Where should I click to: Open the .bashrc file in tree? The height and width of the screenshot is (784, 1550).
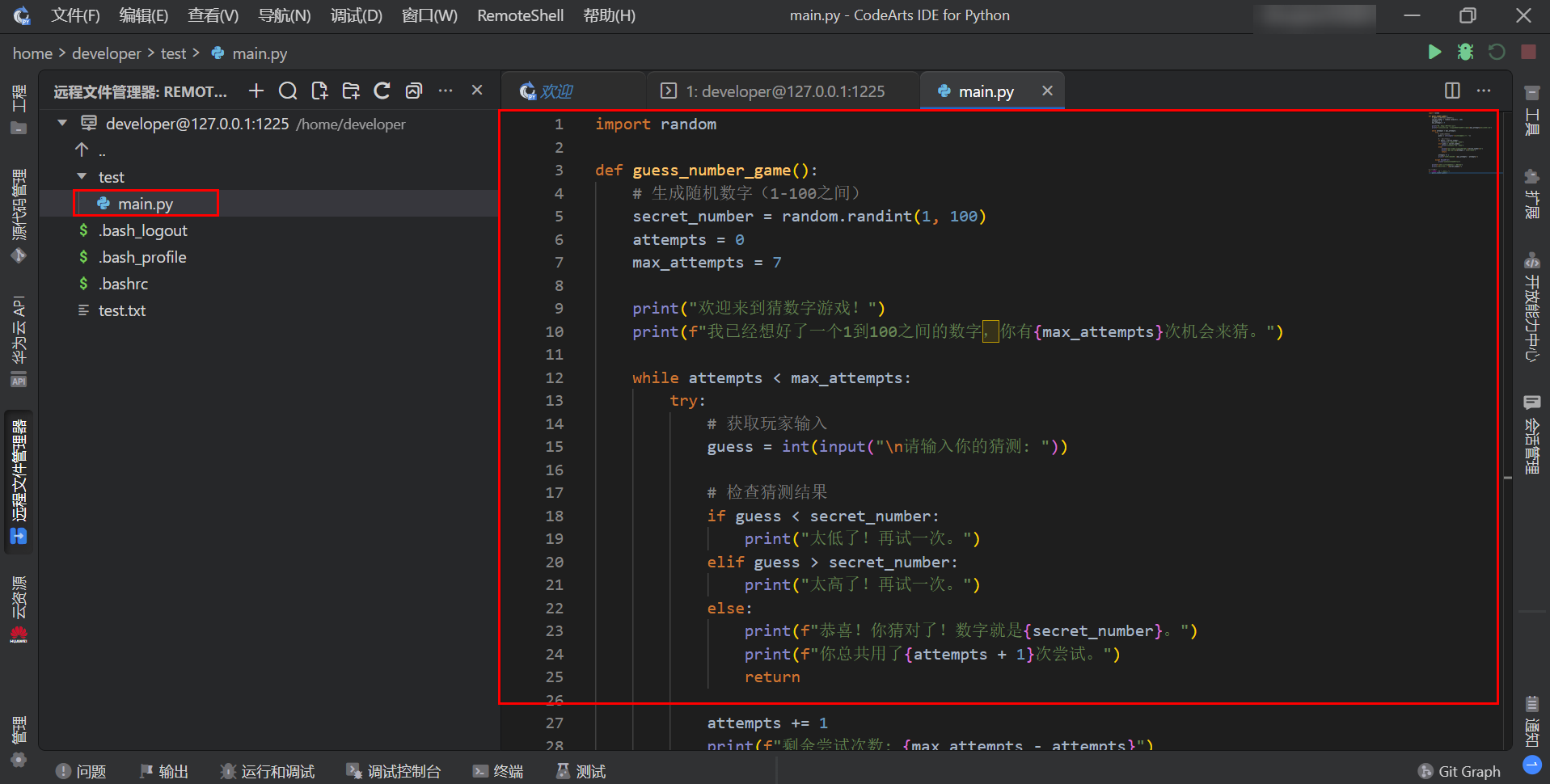coord(124,284)
